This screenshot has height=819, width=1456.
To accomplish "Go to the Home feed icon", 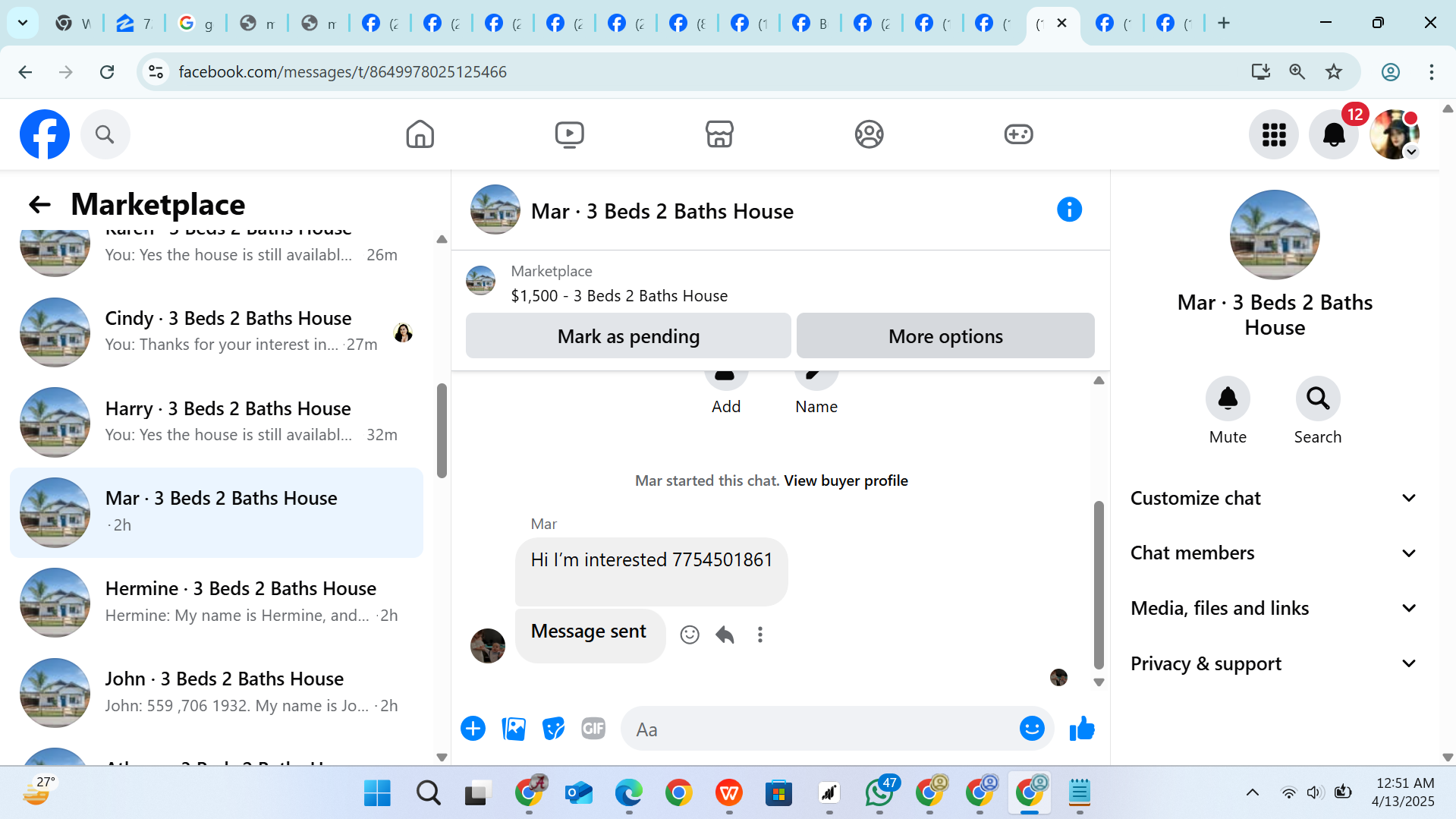I will (x=420, y=134).
